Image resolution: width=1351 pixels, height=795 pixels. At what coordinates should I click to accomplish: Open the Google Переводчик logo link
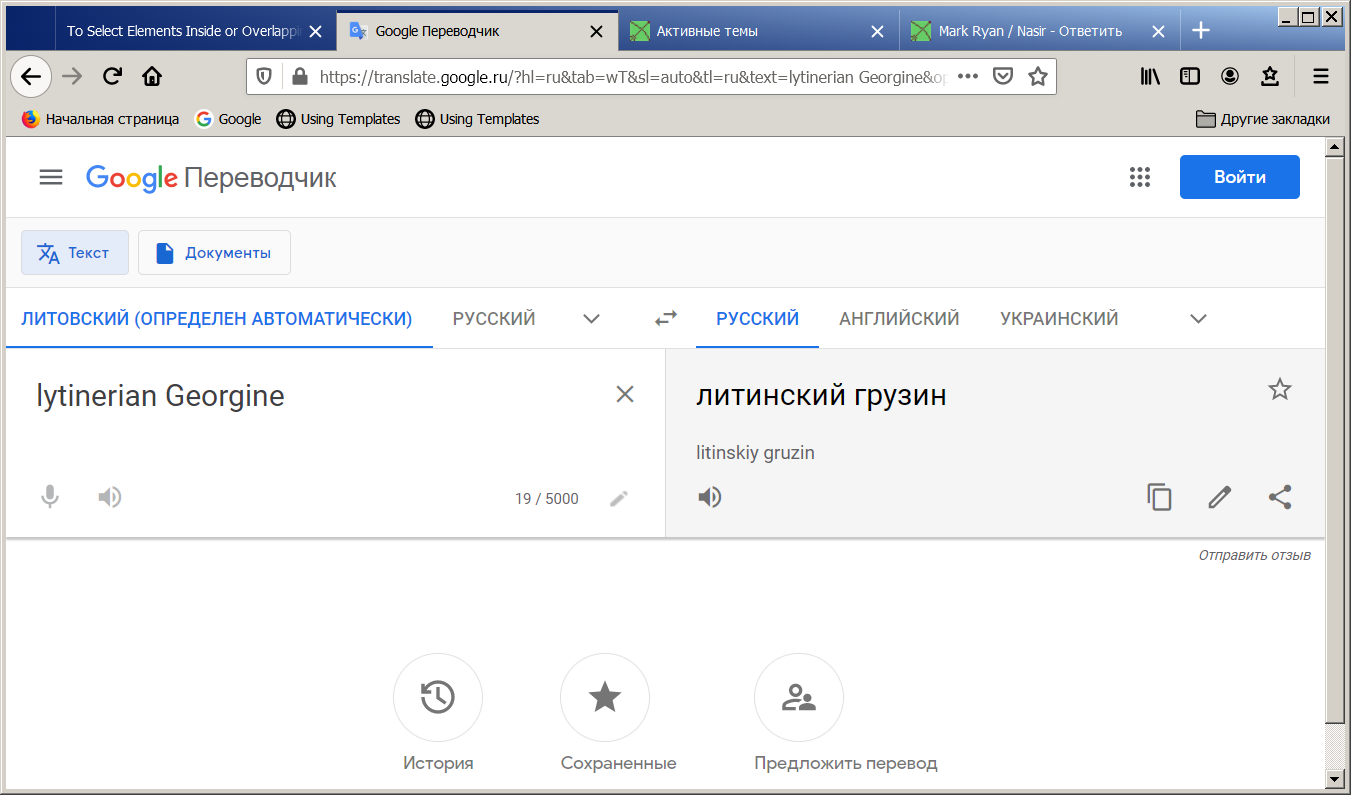coord(211,178)
